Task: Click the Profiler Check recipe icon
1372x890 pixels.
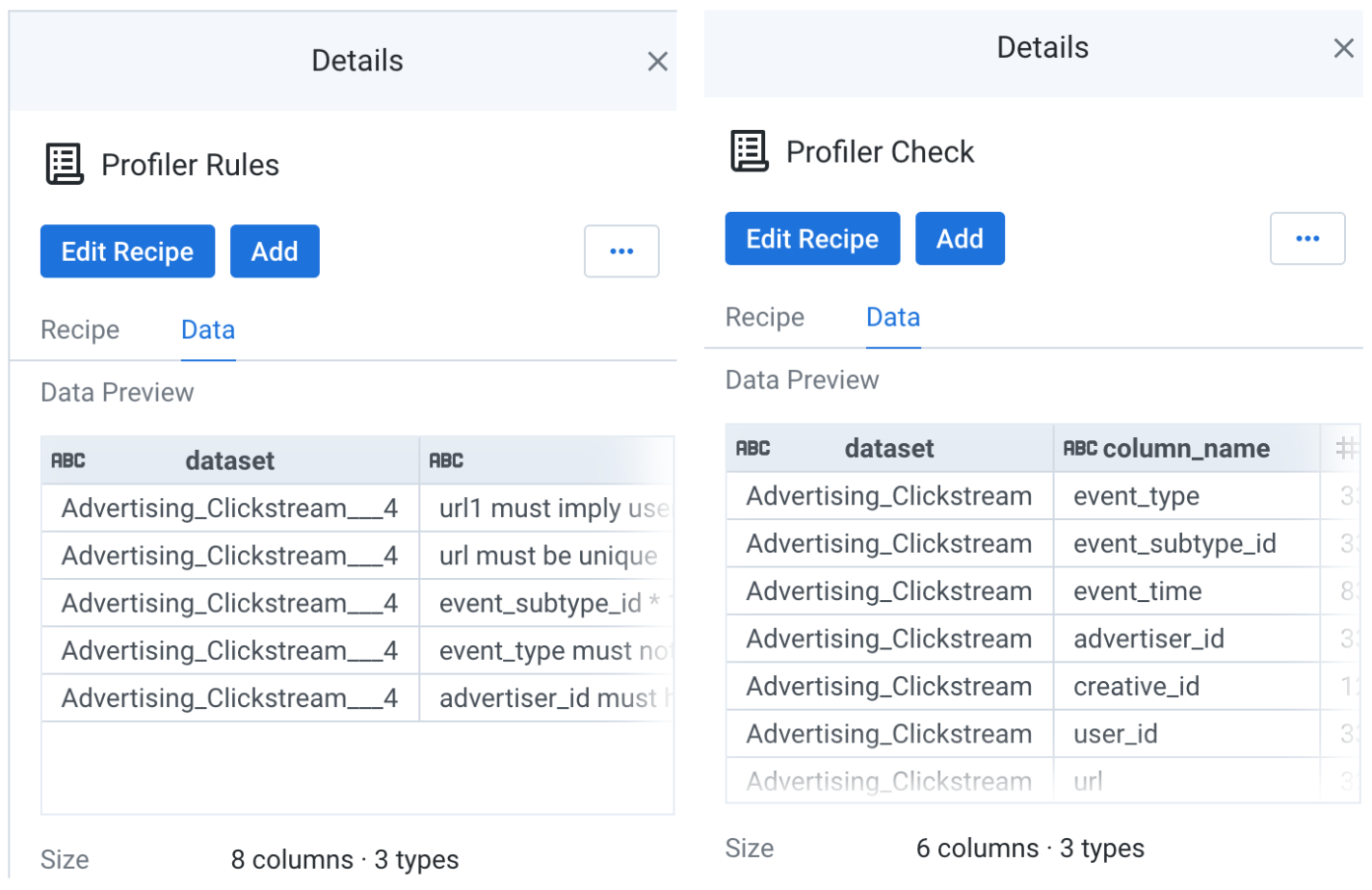Action: tap(748, 151)
